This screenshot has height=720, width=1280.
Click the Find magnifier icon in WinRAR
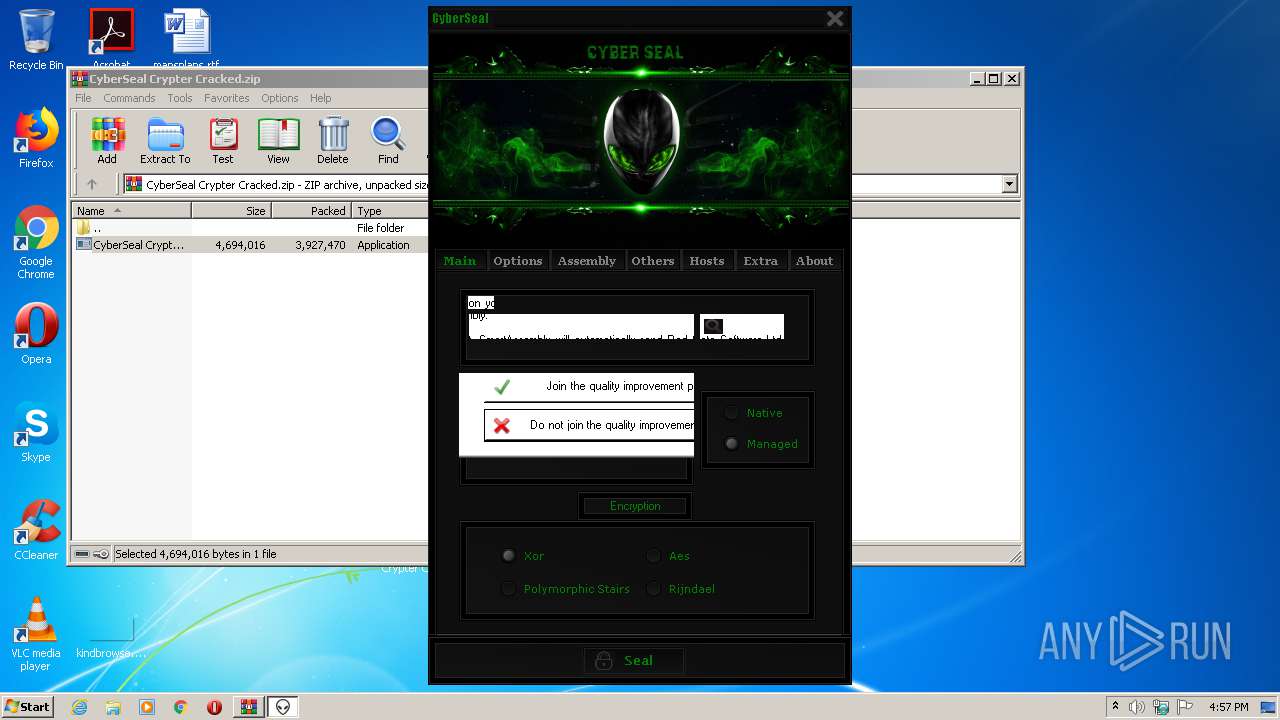click(388, 140)
